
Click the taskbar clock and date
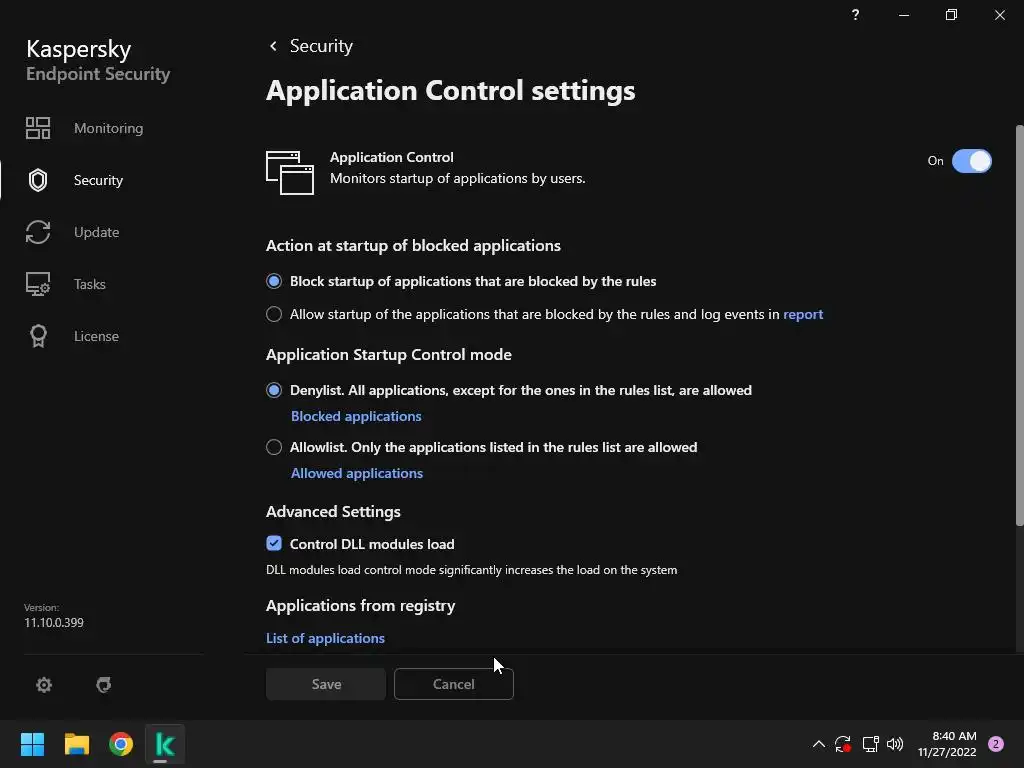pyautogui.click(x=947, y=744)
